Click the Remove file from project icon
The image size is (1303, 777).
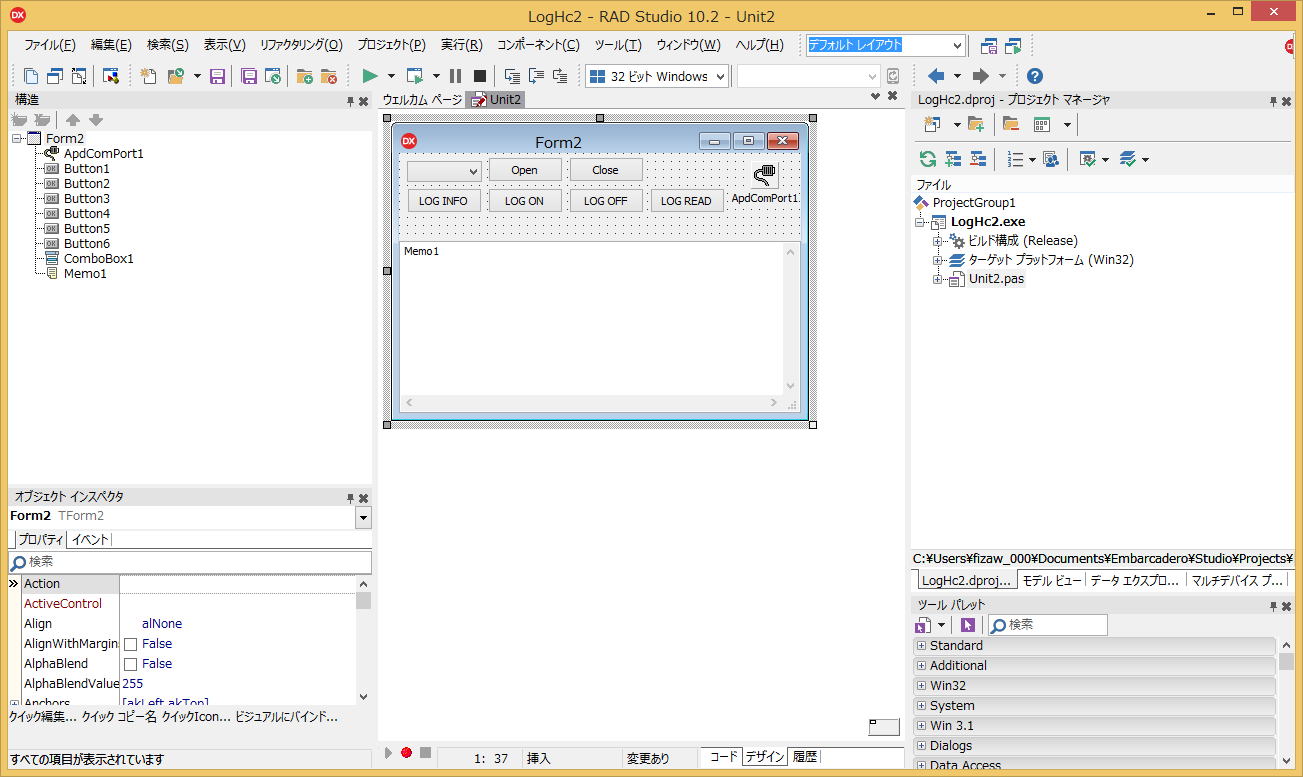[x=328, y=76]
